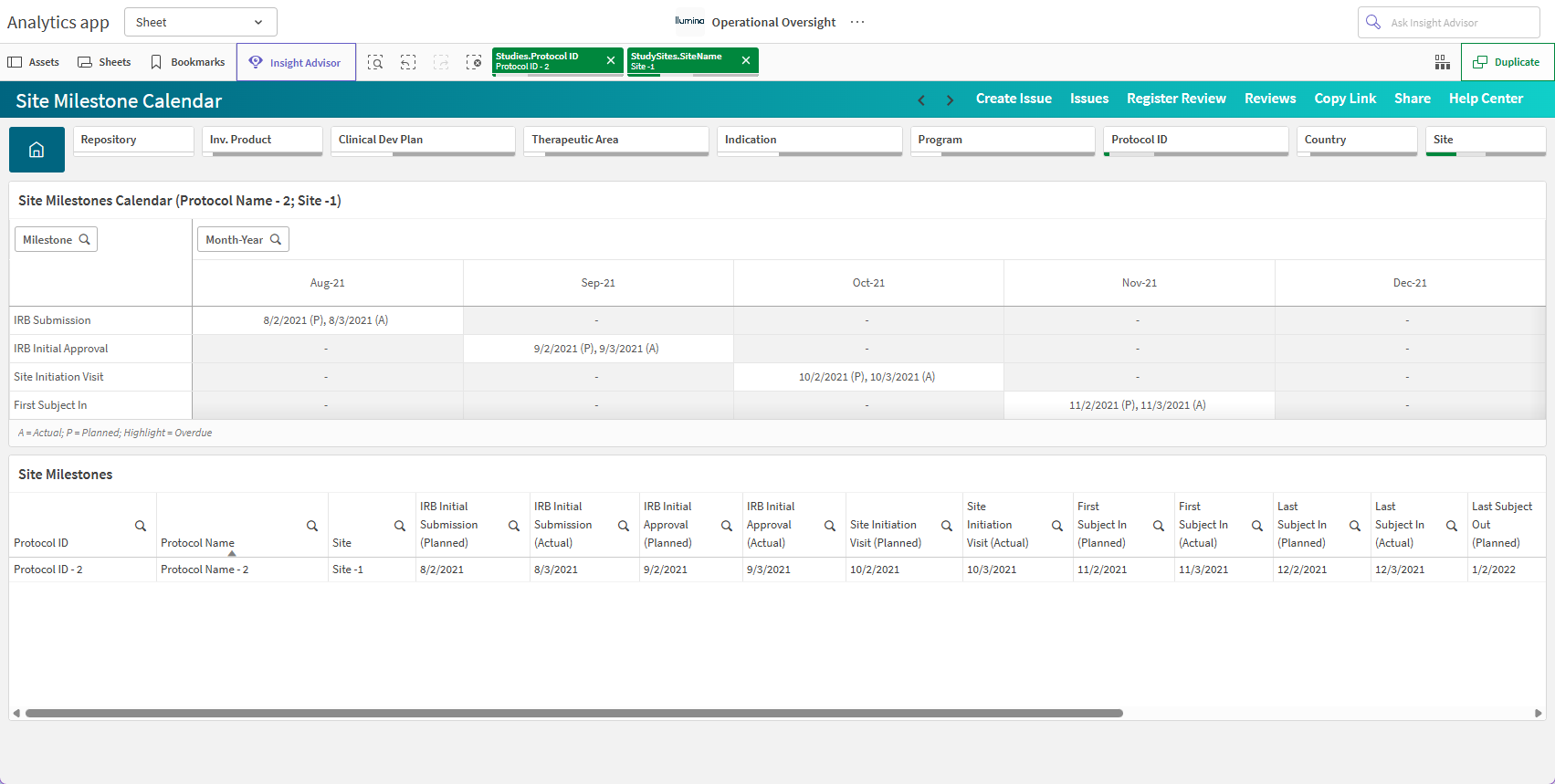The image size is (1555, 784).
Task: Search First Subject In (Planned) column
Action: pyautogui.click(x=1159, y=526)
